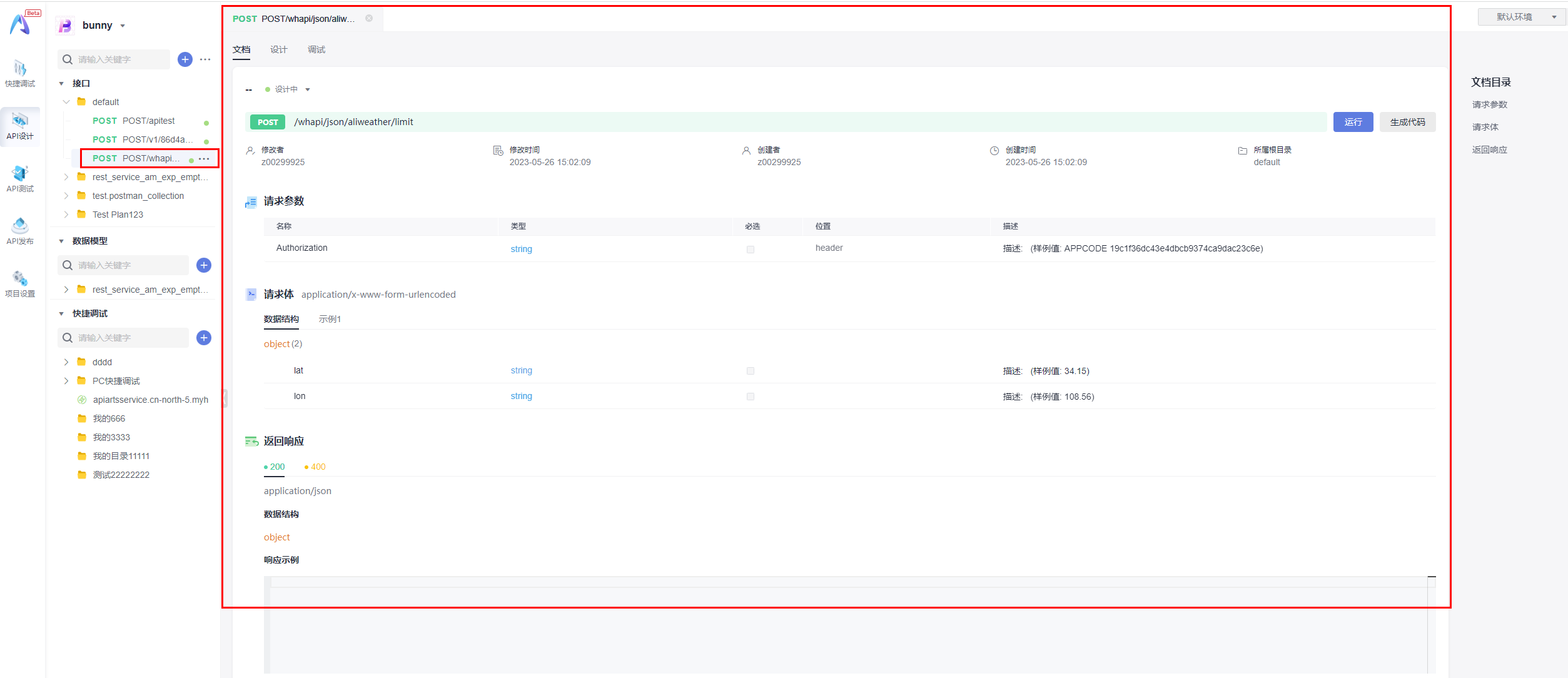Open the API测试 sidebar icon

coord(20,178)
